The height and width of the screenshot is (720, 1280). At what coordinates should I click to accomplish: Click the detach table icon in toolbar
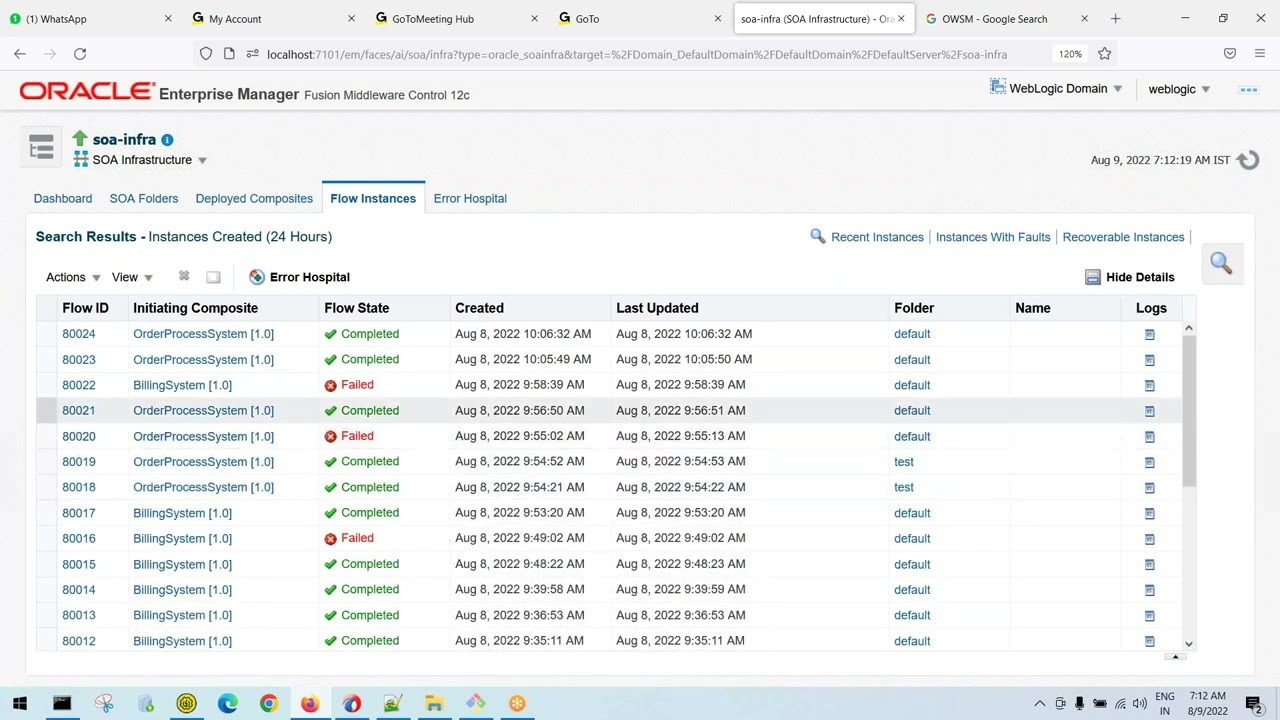[213, 277]
